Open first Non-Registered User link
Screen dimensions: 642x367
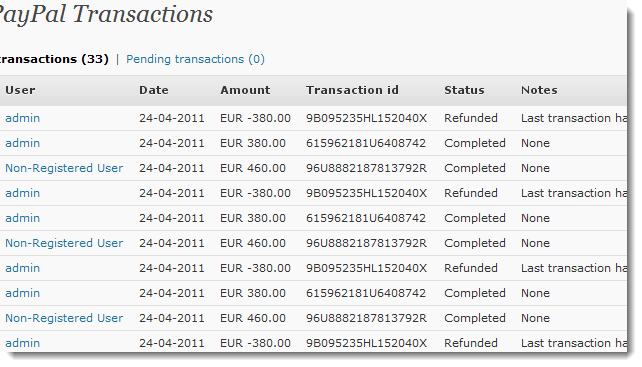64,168
